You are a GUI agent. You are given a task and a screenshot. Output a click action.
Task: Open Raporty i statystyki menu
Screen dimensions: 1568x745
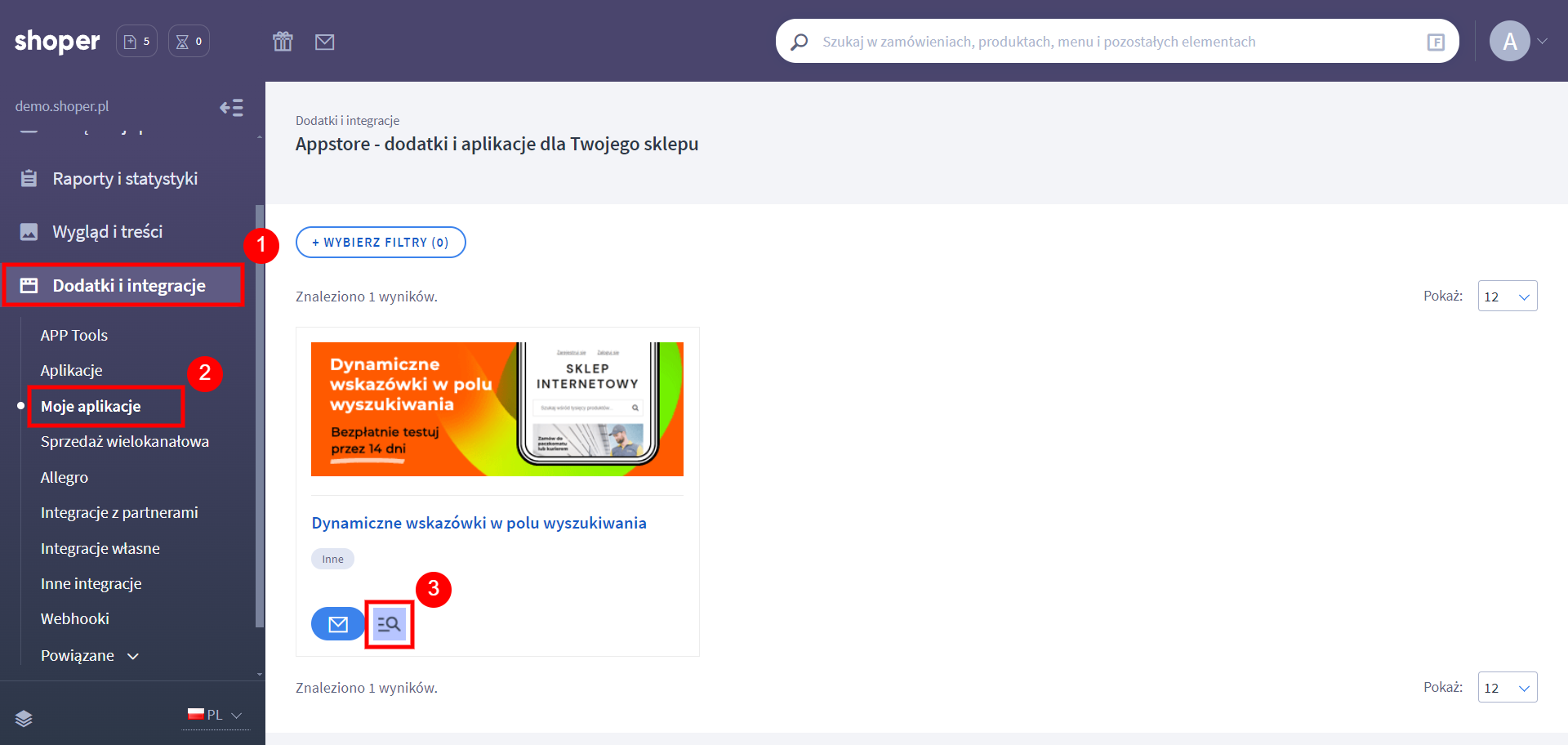pos(125,179)
